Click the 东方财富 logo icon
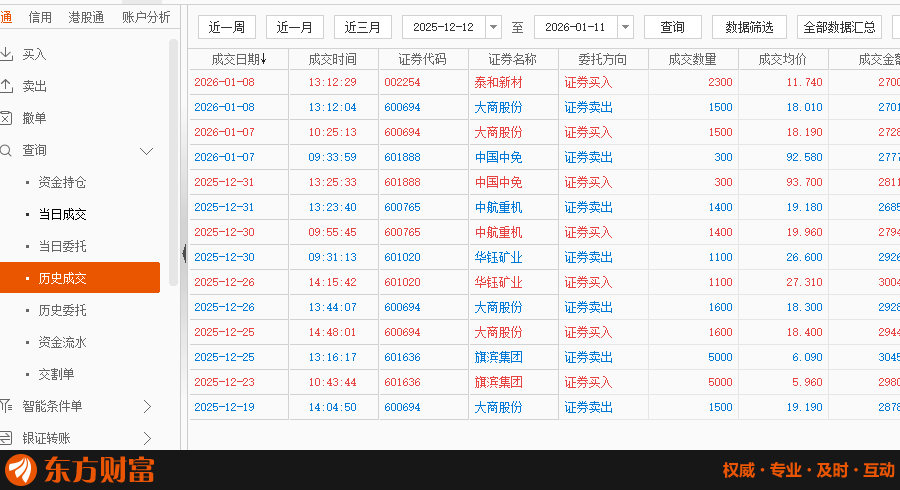Viewport: 900px width, 490px height. pos(20,470)
